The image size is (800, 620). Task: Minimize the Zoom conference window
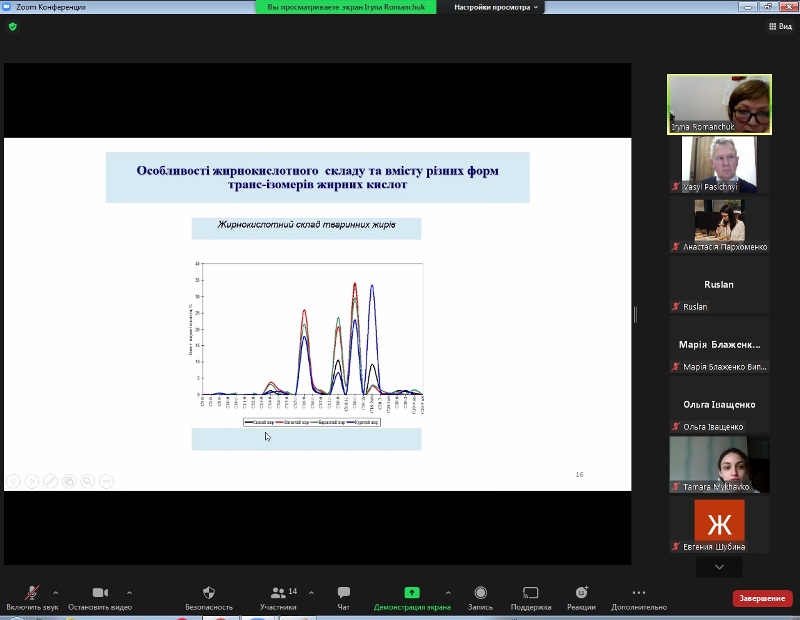coord(748,7)
